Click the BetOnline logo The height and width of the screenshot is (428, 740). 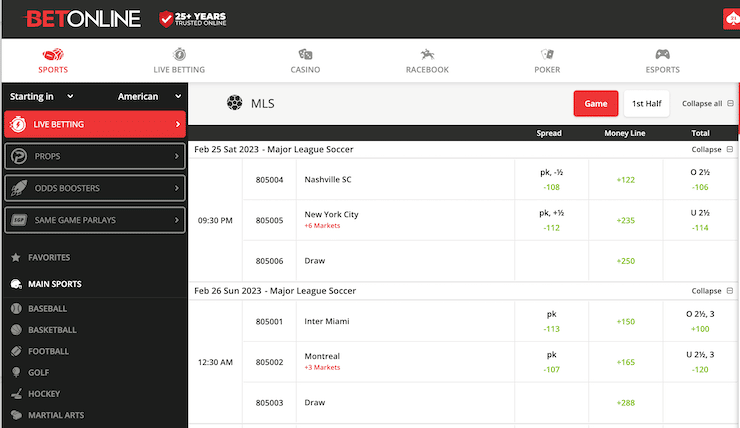click(82, 19)
